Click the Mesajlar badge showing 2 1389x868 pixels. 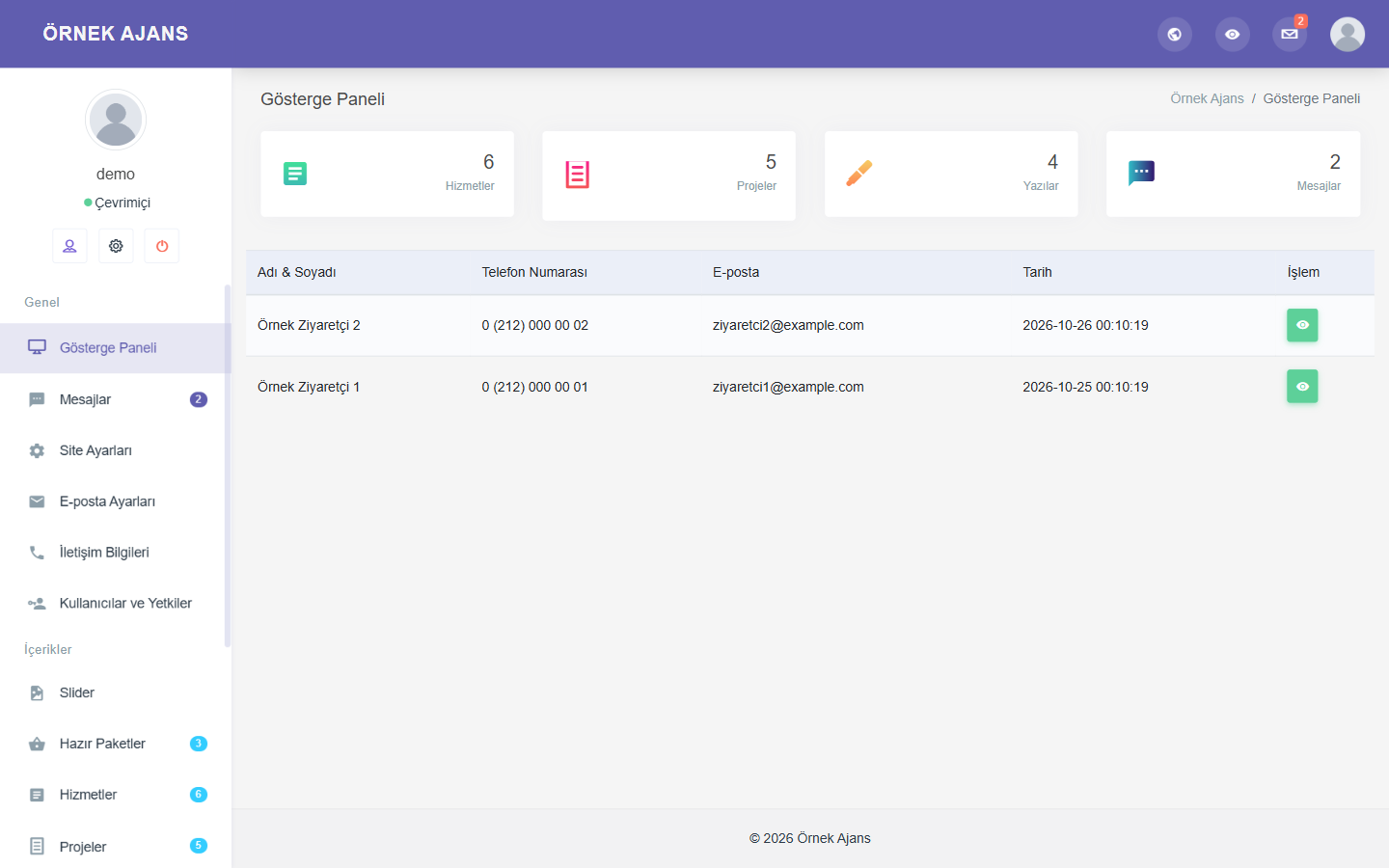[x=199, y=399]
